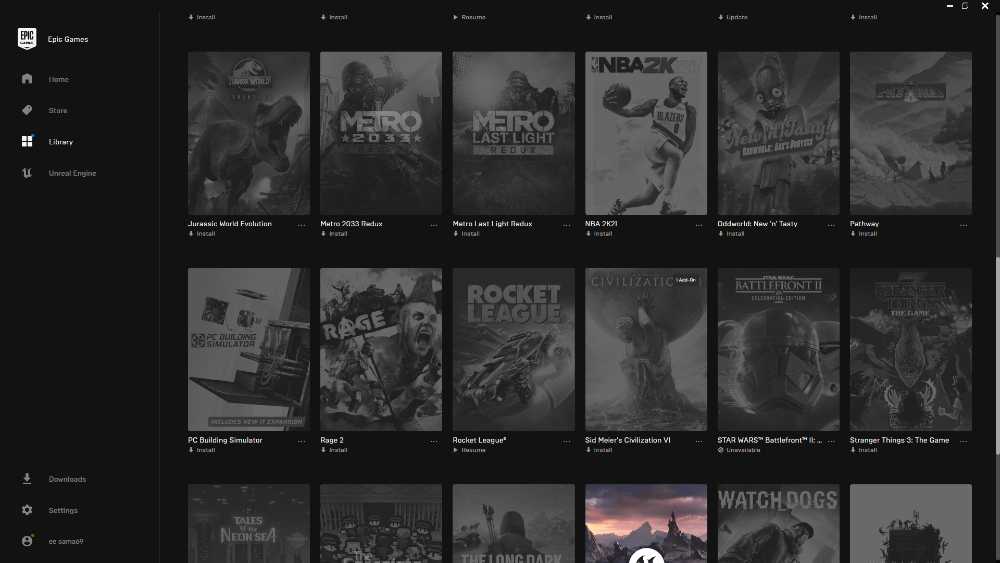Install Metro Last Light Redux

(x=467, y=234)
